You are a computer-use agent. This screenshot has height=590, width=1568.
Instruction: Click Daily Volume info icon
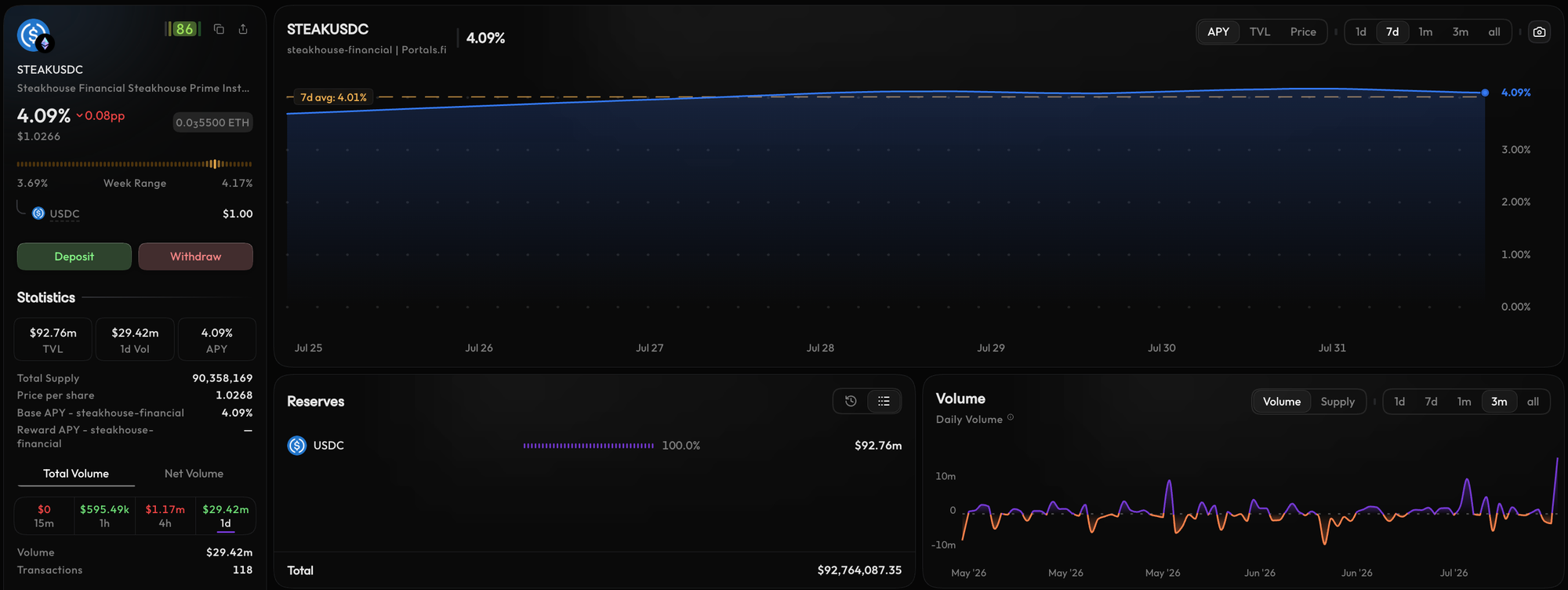coord(1011,417)
